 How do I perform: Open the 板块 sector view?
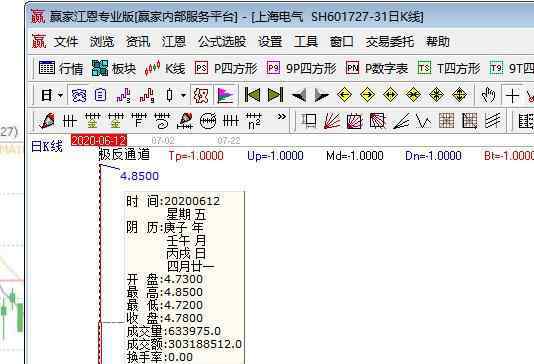pos(114,68)
